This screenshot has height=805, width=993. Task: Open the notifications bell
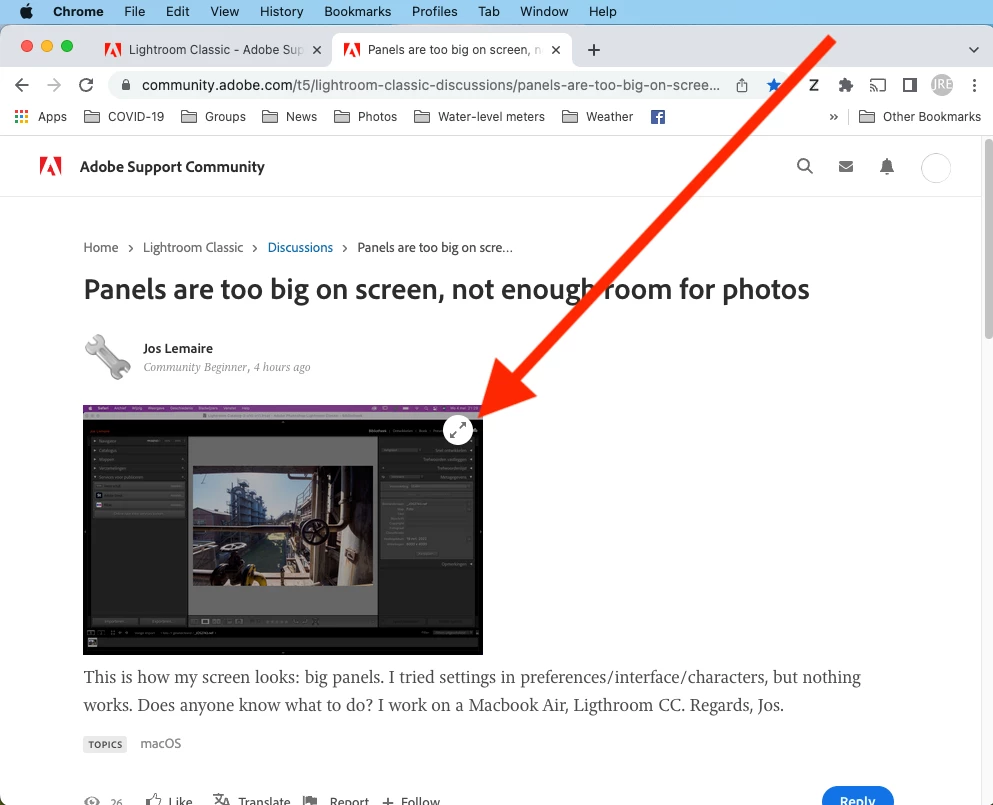tap(887, 167)
